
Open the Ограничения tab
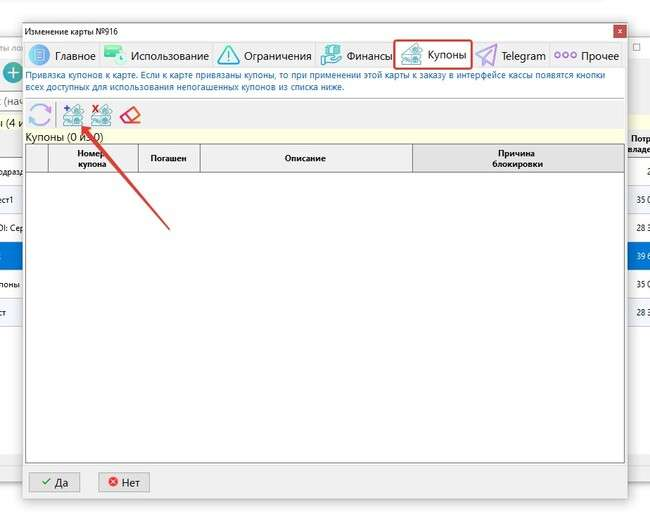[264, 56]
